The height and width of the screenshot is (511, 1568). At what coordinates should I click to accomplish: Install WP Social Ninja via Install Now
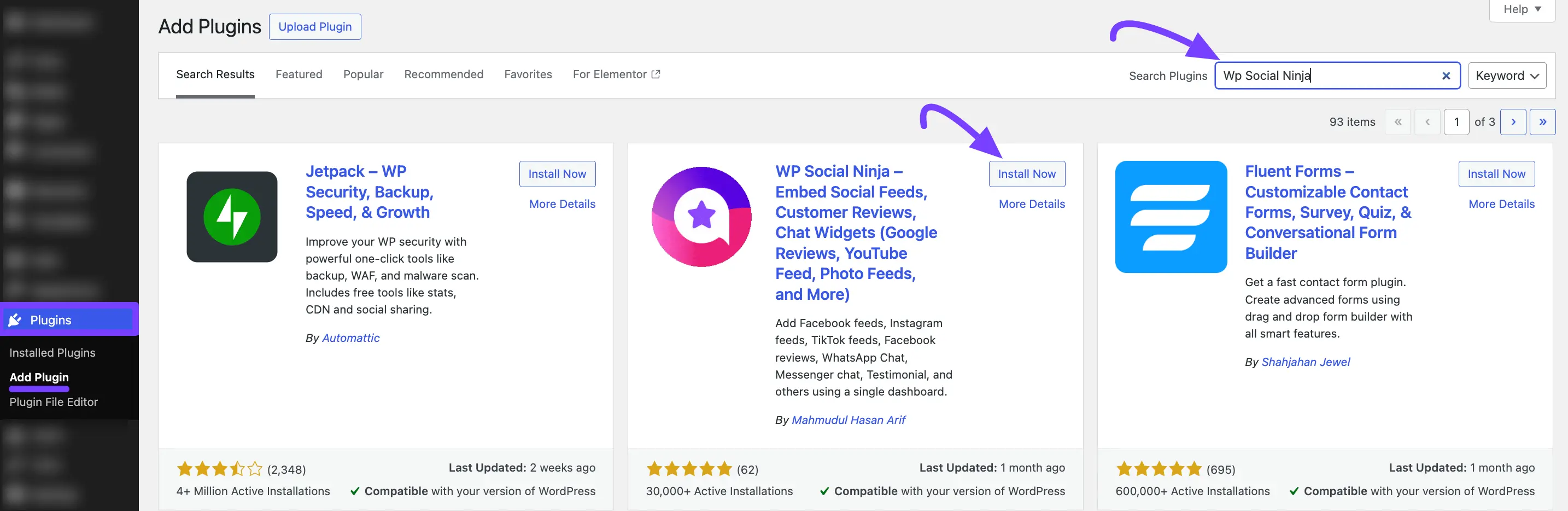coord(1027,173)
